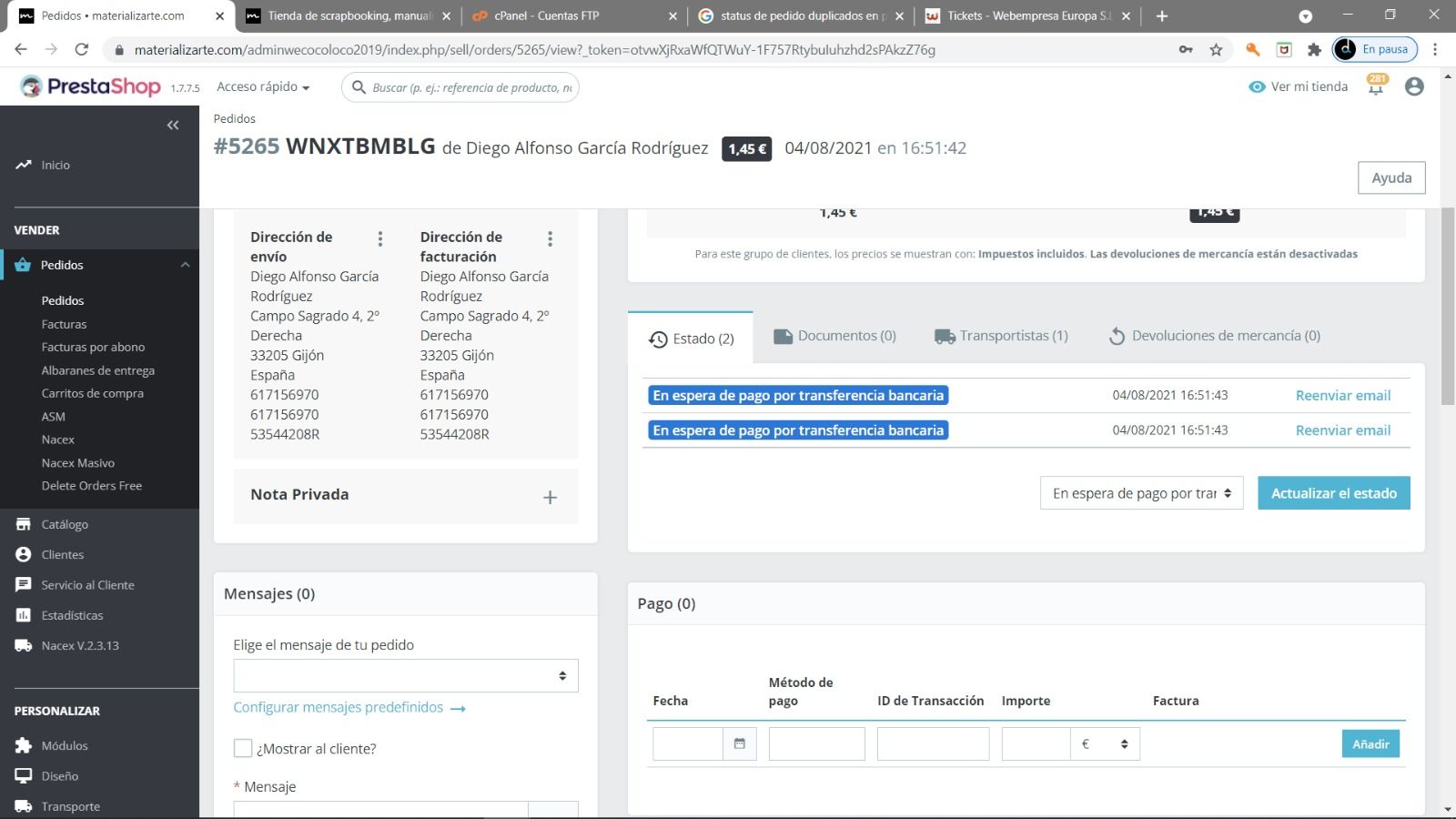Image resolution: width=1456 pixels, height=819 pixels.
Task: Click the browser address bar URL
Action: [535, 50]
